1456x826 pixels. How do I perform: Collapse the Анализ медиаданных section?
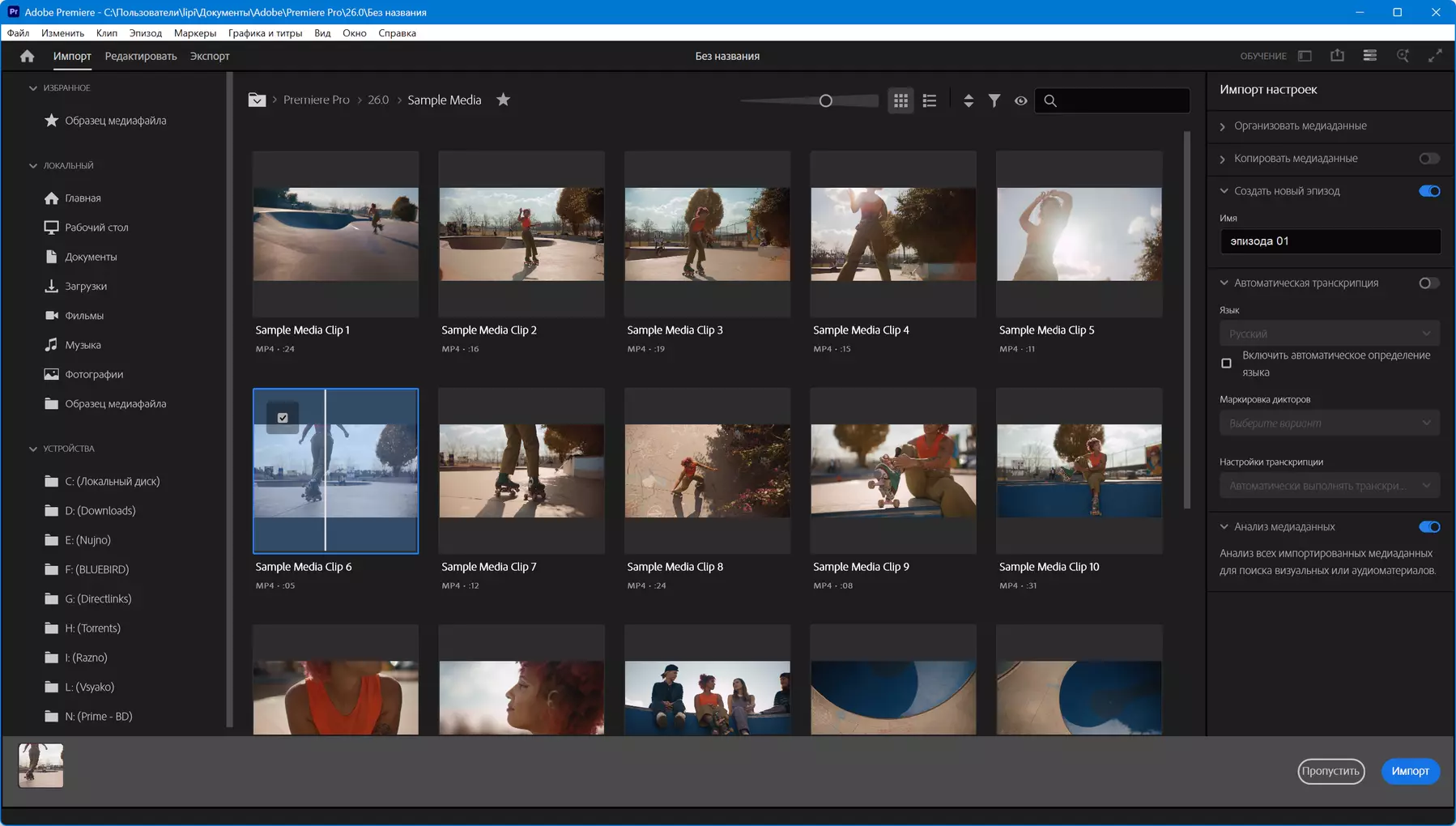coord(1224,527)
